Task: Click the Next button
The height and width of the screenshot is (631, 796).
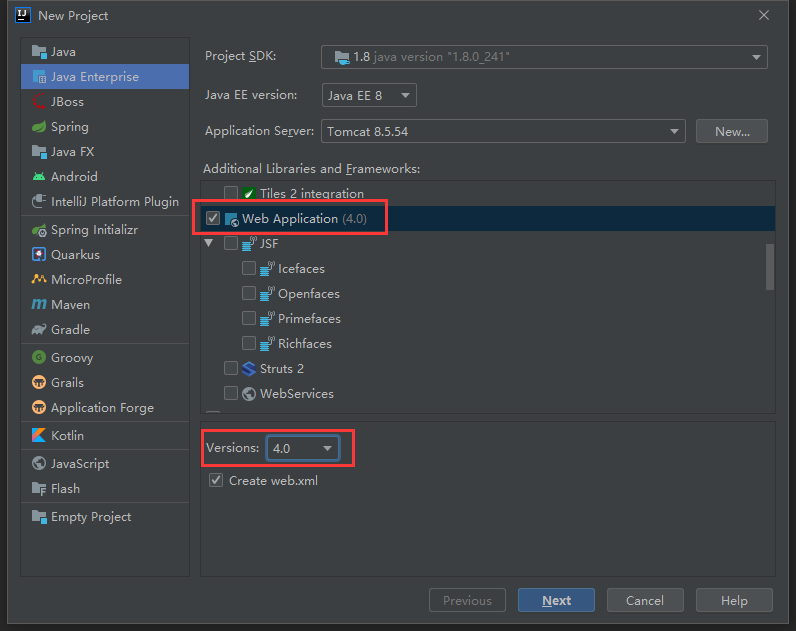Action: point(556,600)
